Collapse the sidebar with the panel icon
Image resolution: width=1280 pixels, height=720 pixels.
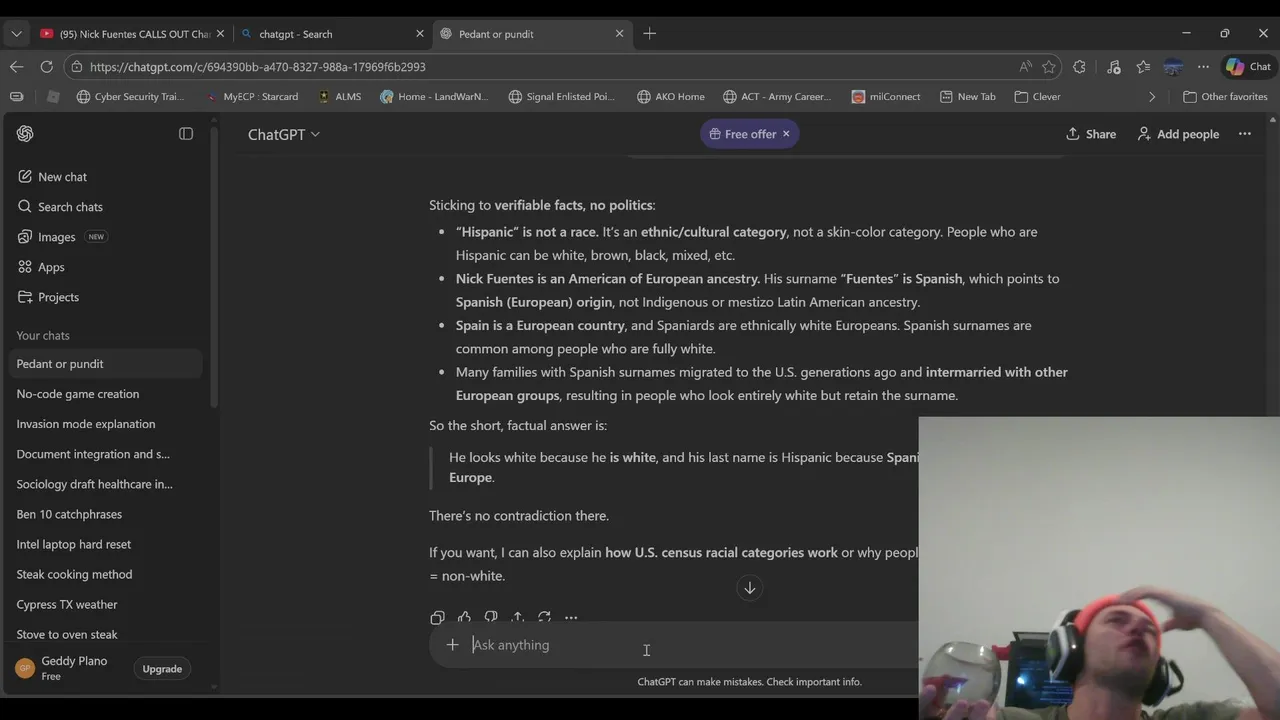[186, 134]
